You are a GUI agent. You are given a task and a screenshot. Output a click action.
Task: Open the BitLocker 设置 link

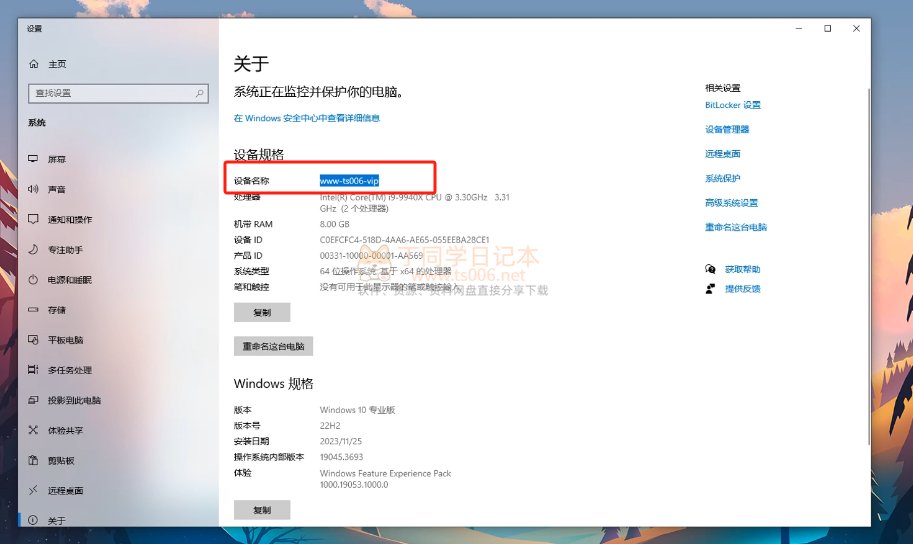(x=732, y=105)
